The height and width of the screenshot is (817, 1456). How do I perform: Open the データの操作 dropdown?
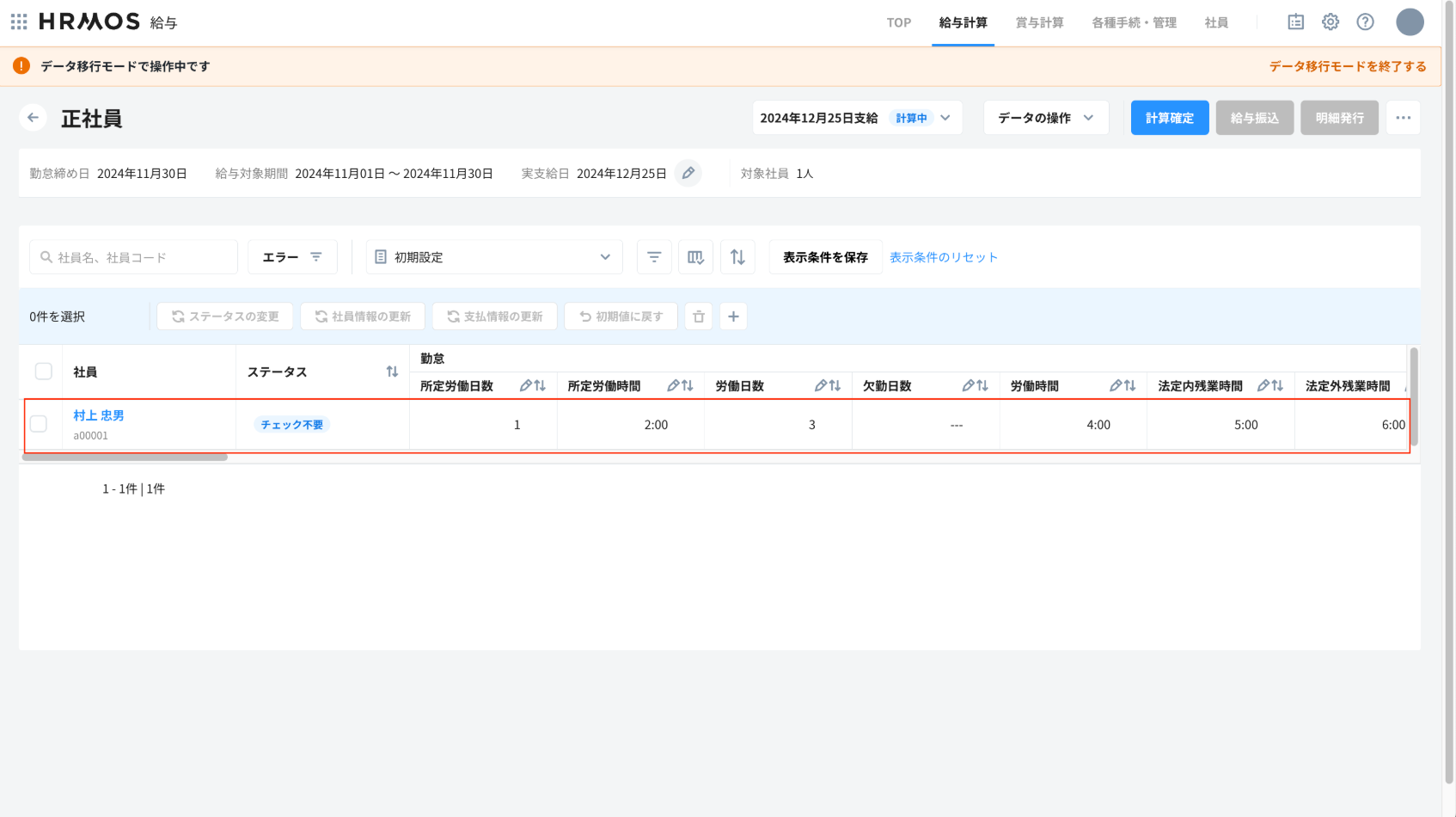(1045, 118)
